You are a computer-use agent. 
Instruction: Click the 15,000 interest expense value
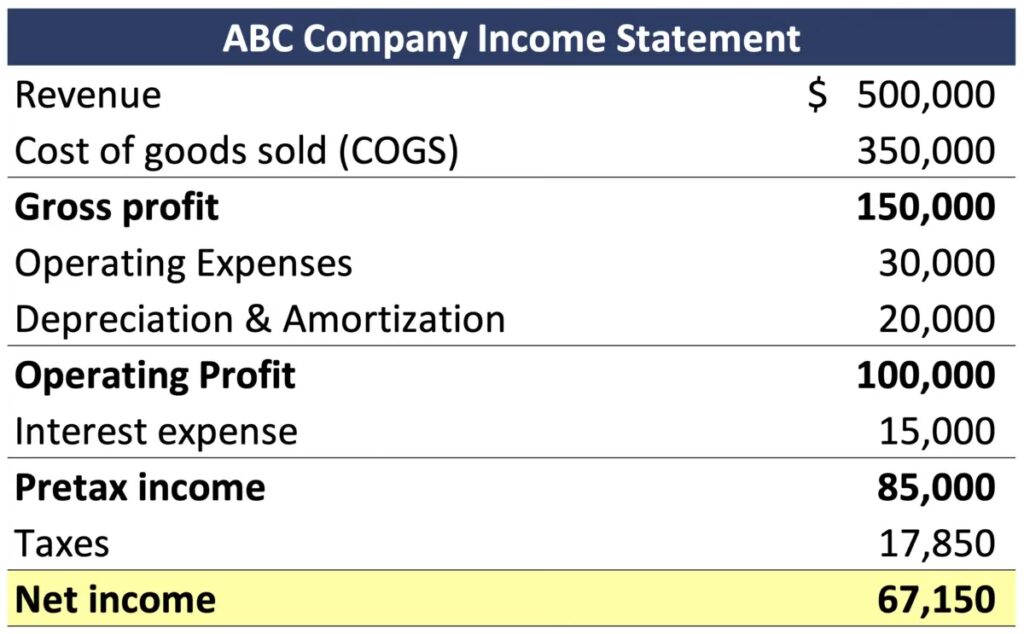937,432
